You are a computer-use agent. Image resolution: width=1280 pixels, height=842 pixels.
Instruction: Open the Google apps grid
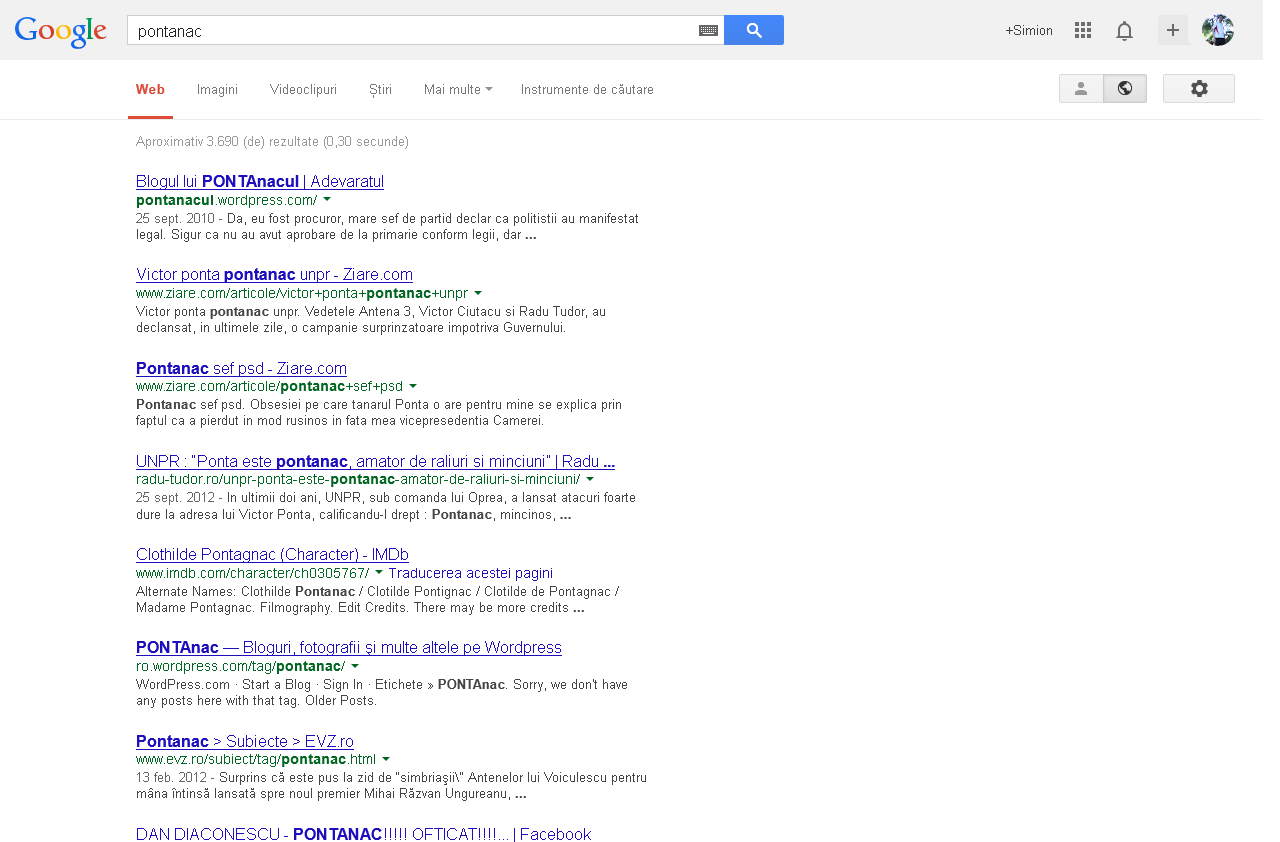(1083, 31)
